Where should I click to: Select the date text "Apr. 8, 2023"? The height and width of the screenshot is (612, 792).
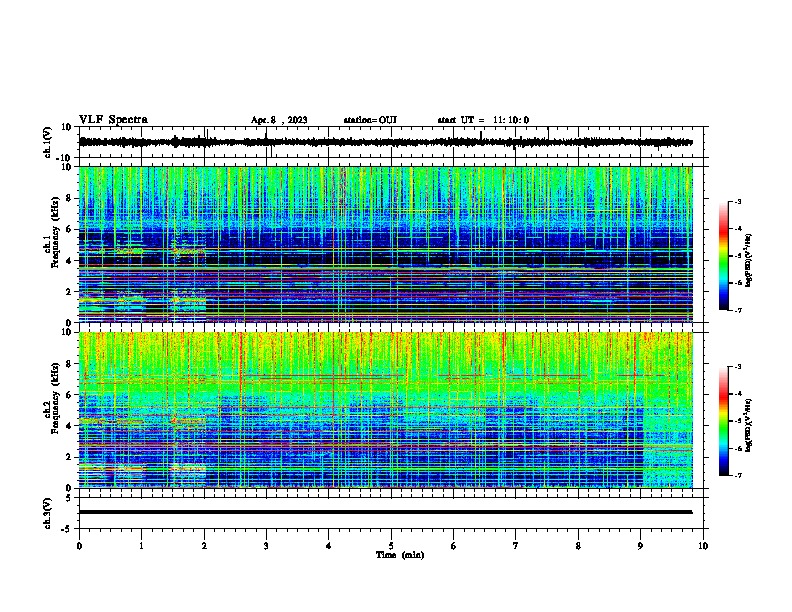pyautogui.click(x=279, y=120)
